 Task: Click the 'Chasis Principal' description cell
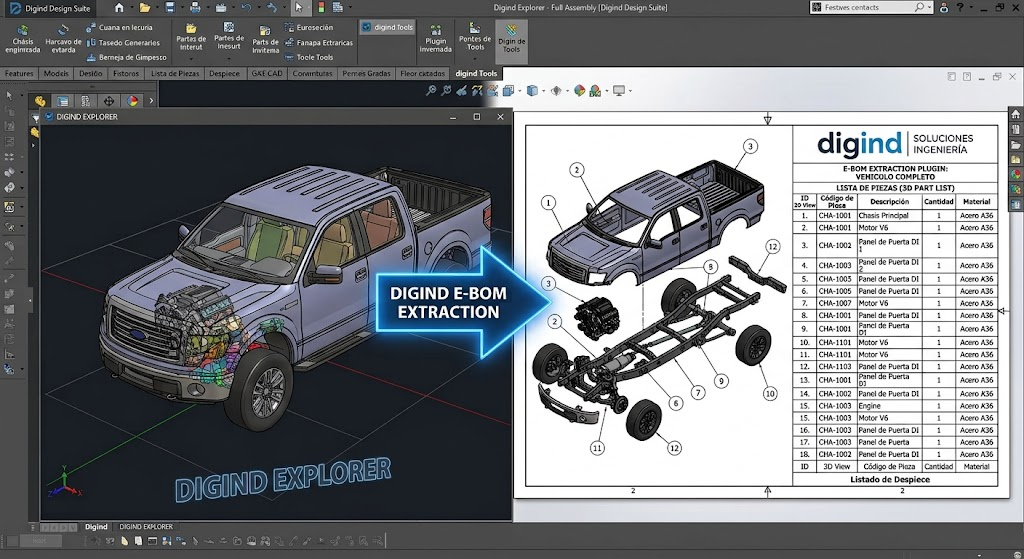tap(889, 216)
